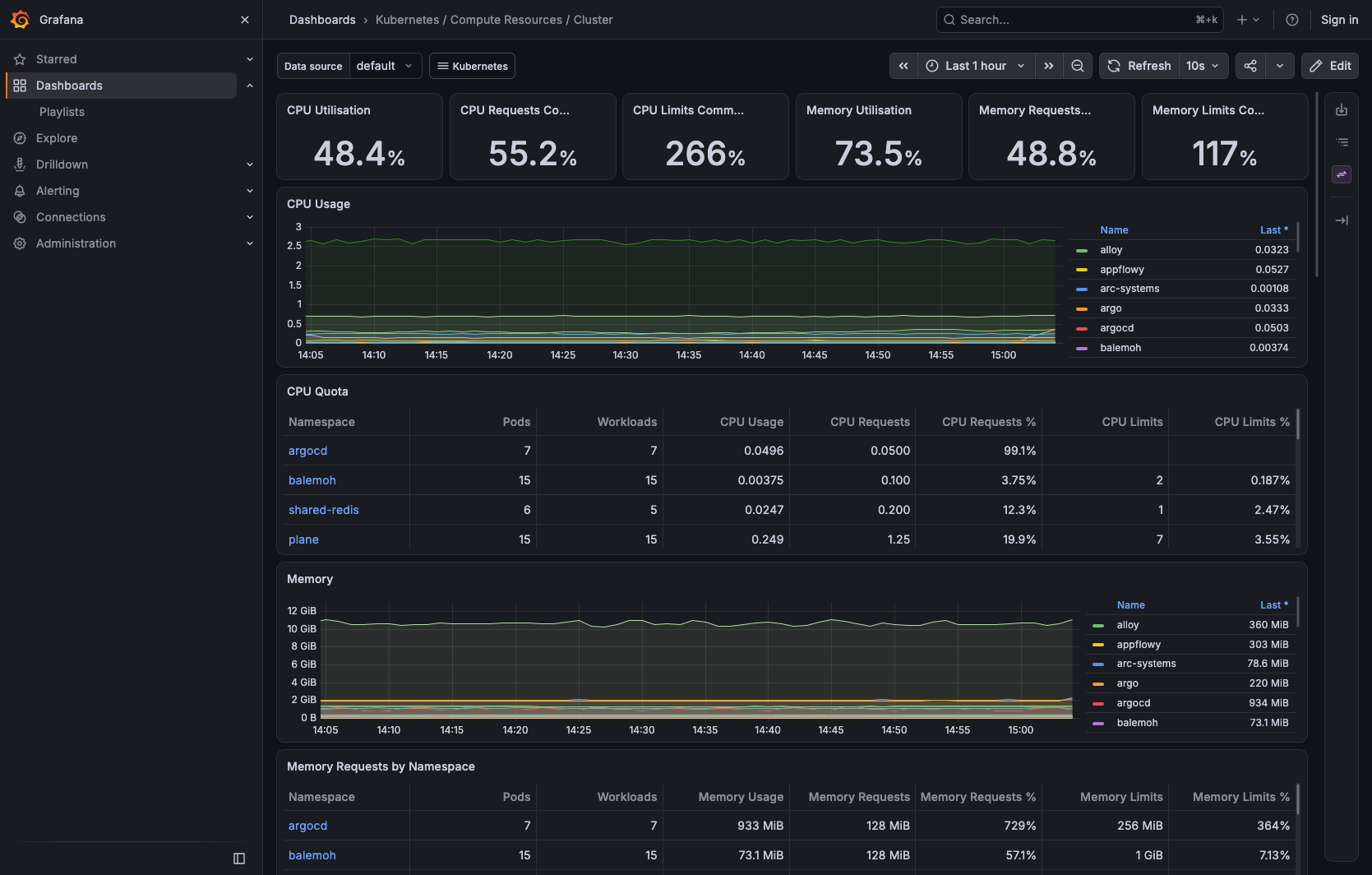Click Sign in
This screenshot has height=875, width=1372.
(x=1339, y=20)
